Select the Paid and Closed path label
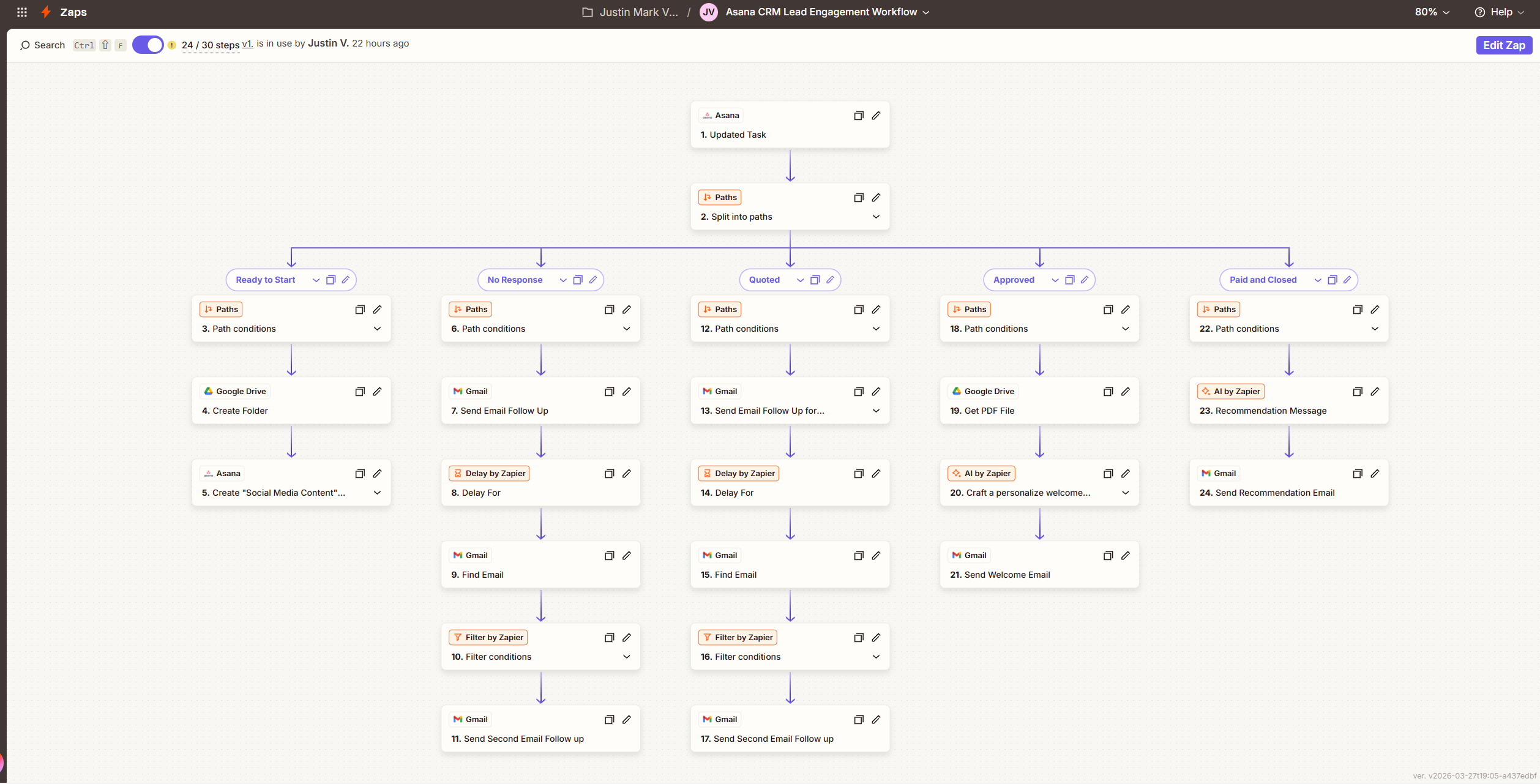 pyautogui.click(x=1263, y=280)
